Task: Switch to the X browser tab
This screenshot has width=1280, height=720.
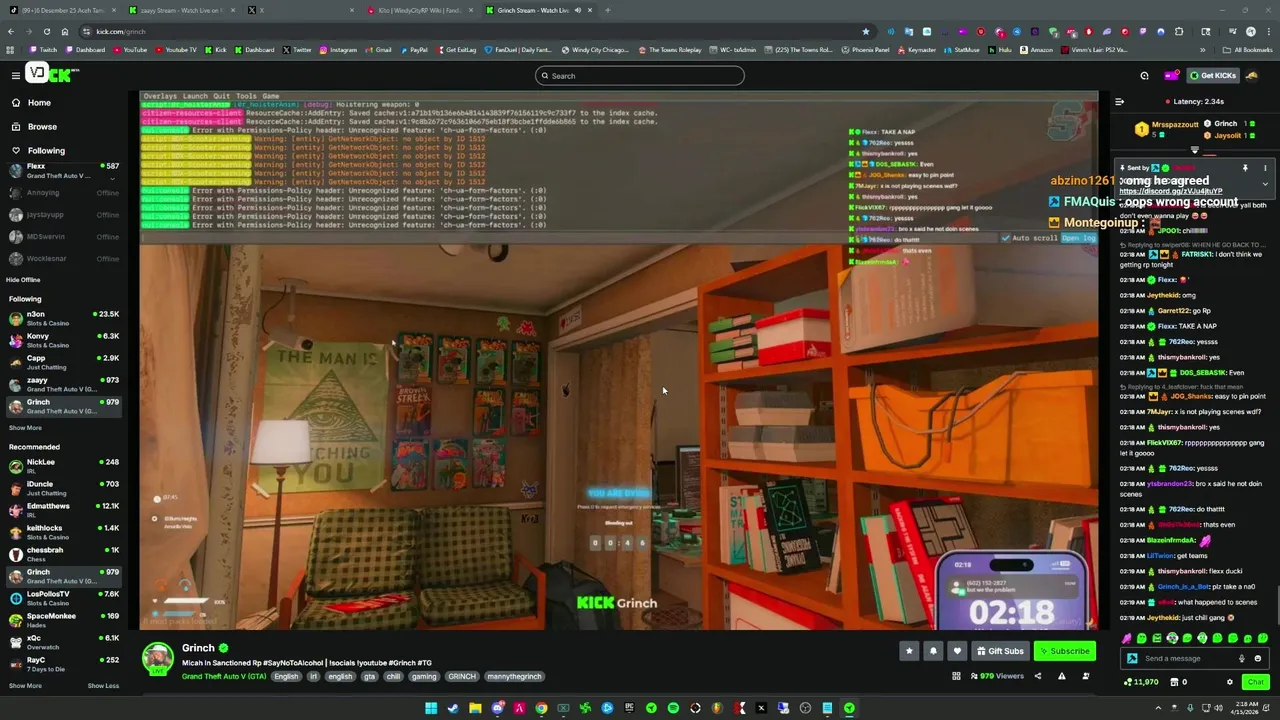Action: click(300, 10)
